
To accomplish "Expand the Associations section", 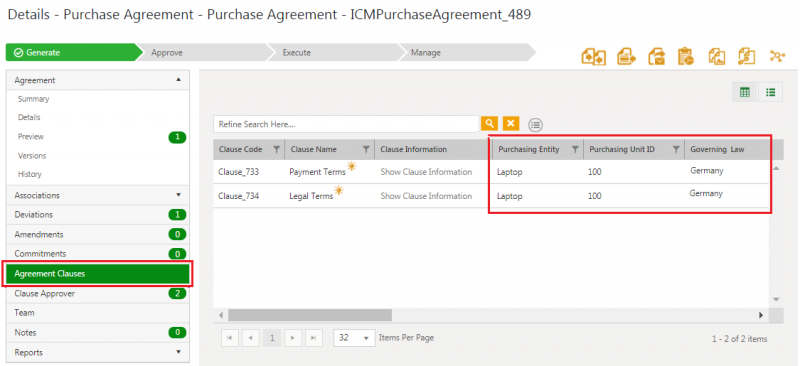I will click(178, 195).
